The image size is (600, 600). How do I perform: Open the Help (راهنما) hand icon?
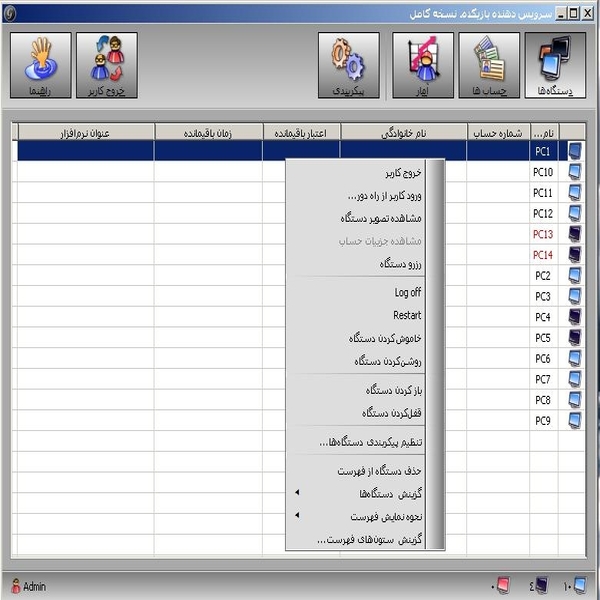coord(40,65)
